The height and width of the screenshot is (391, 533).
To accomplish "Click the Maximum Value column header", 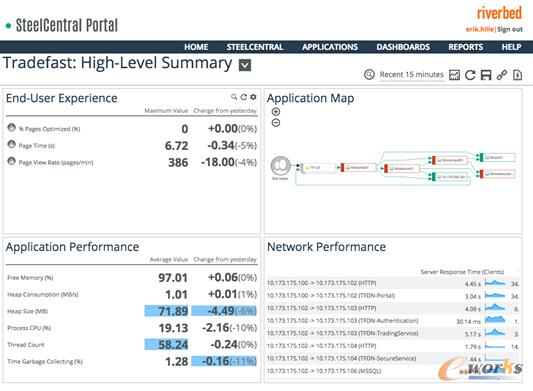I will tap(166, 110).
